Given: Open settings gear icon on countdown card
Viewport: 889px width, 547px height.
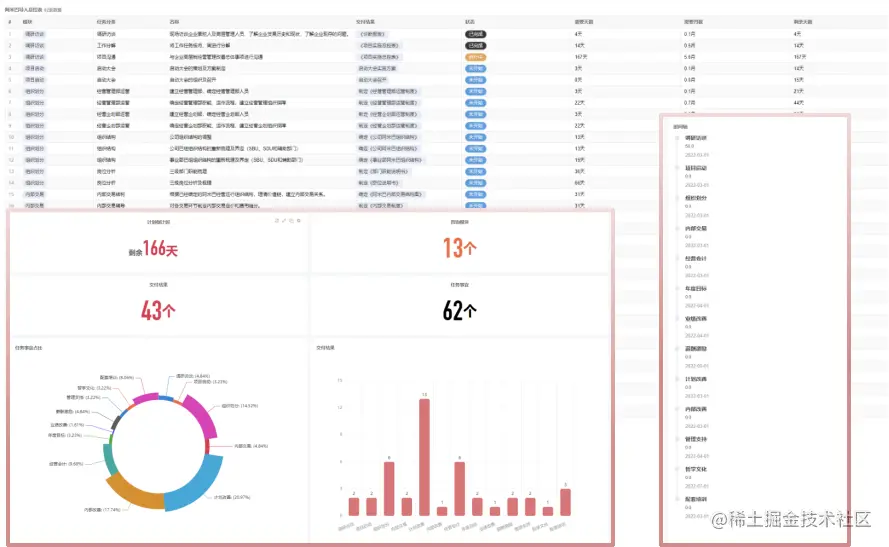Looking at the screenshot, I should (299, 221).
